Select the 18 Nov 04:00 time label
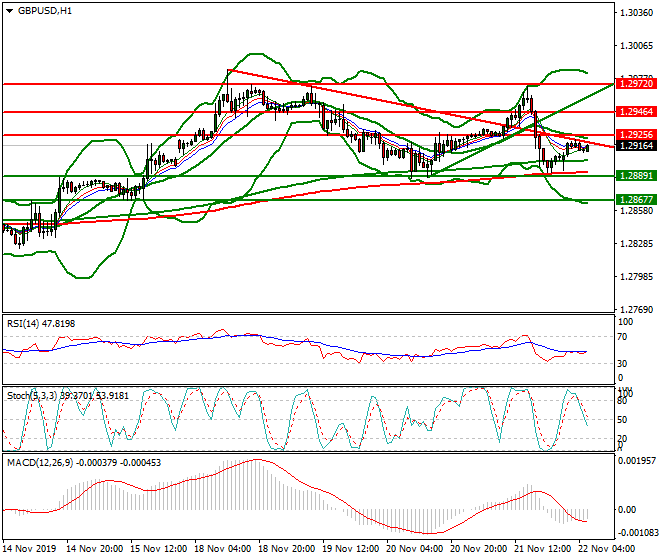The image size is (660, 560). coord(223,549)
